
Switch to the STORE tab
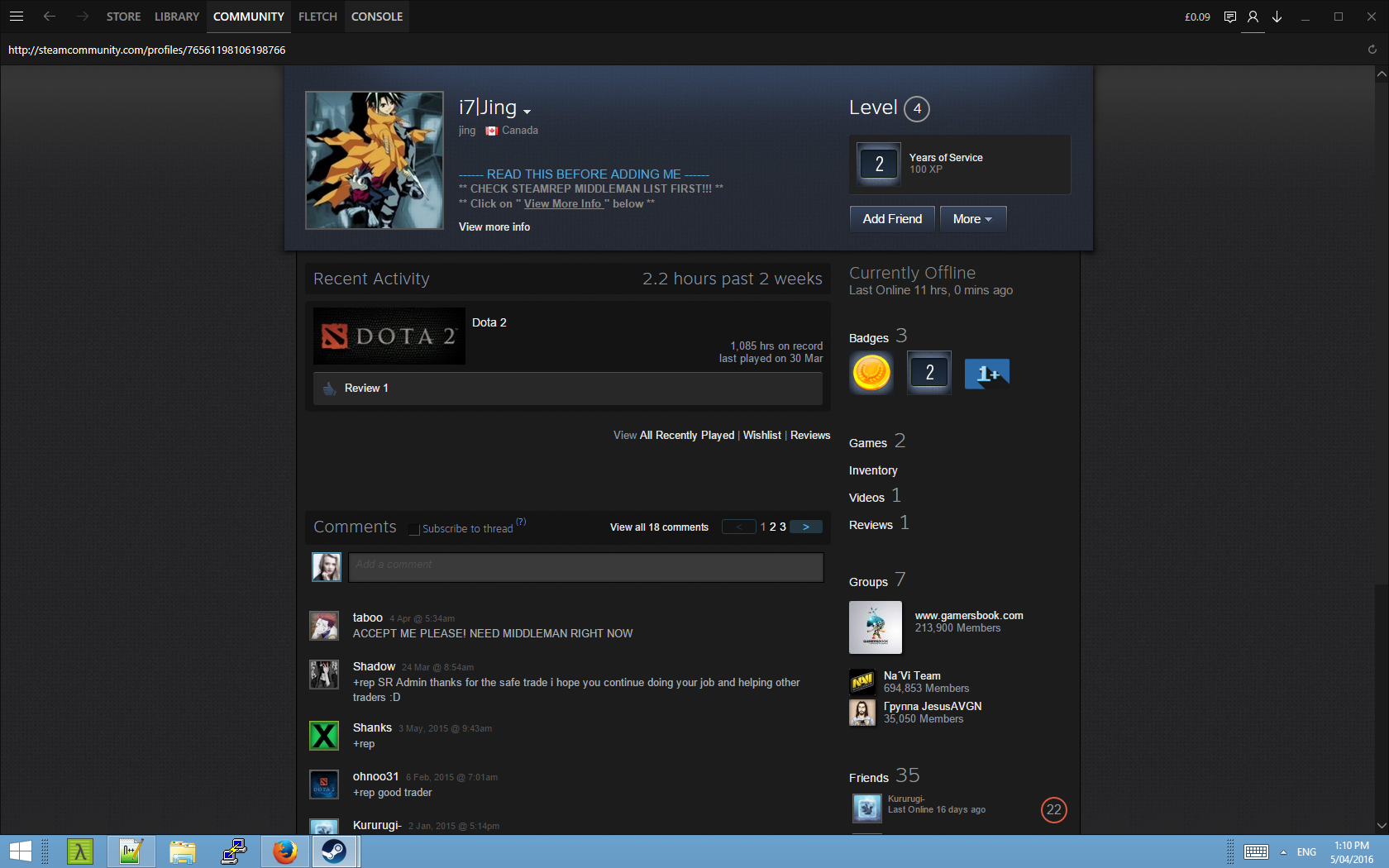pos(123,17)
